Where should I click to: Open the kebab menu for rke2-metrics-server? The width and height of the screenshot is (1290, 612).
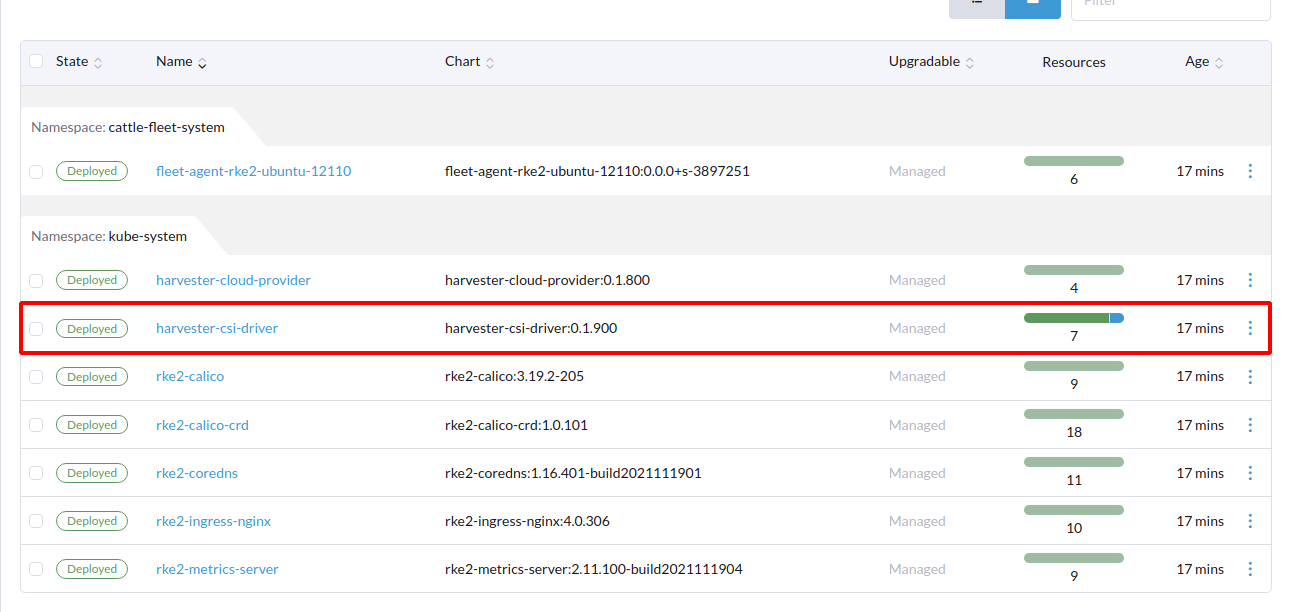[x=1250, y=568]
